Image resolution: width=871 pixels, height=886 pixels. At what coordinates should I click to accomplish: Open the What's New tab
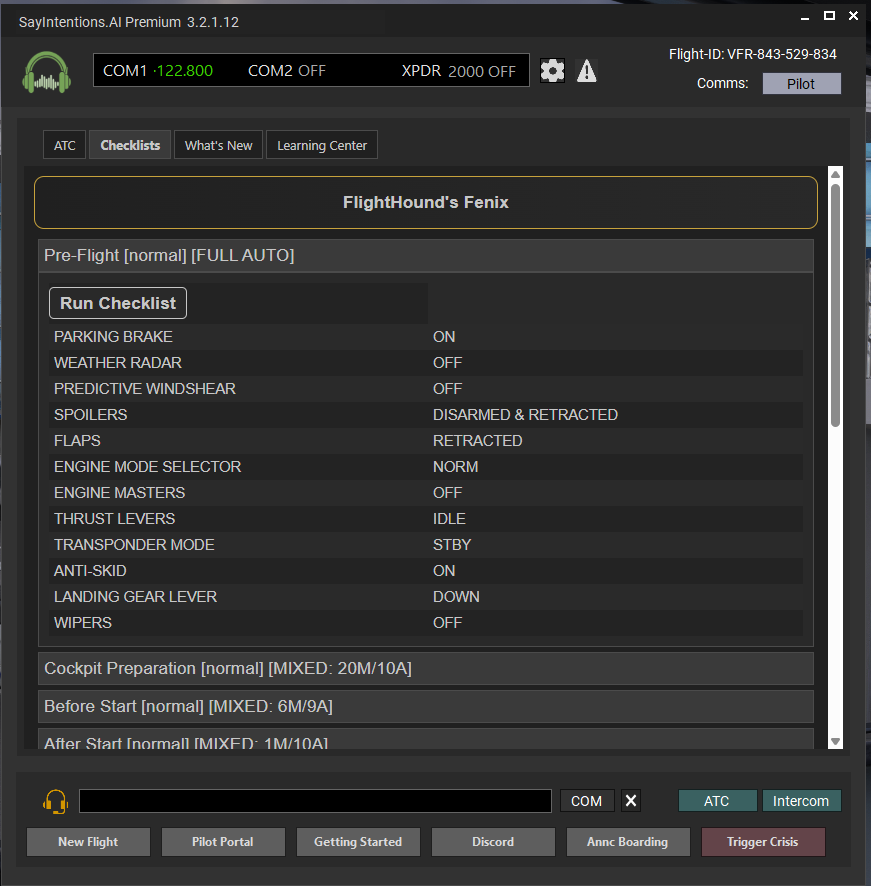point(218,145)
